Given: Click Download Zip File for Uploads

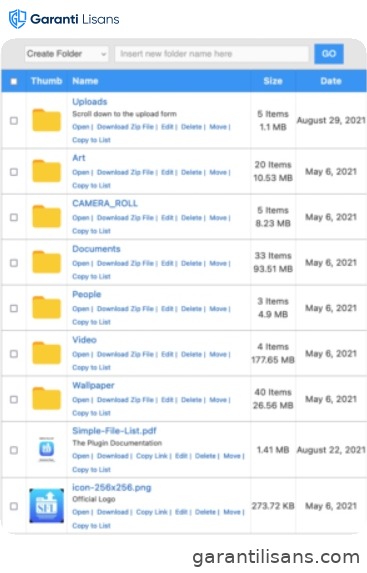Looking at the screenshot, I should (125, 127).
